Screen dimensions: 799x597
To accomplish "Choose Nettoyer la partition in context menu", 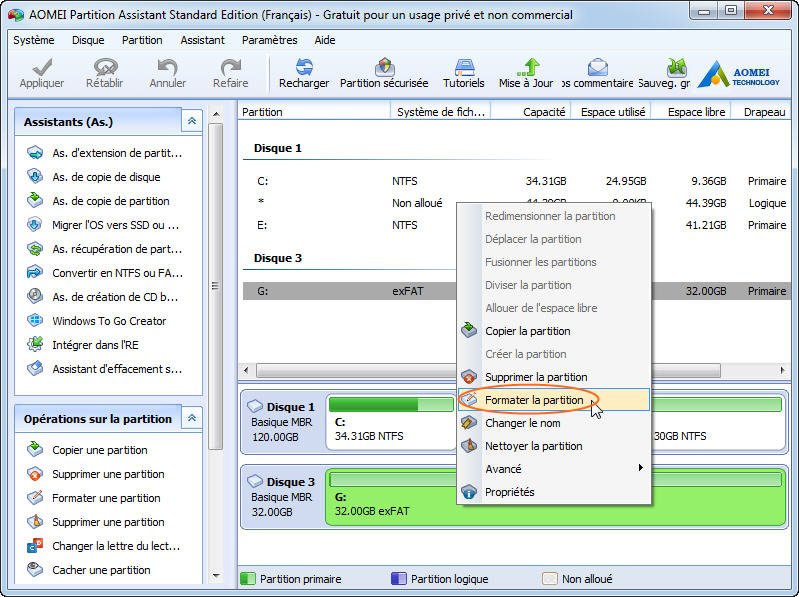I will (553, 446).
